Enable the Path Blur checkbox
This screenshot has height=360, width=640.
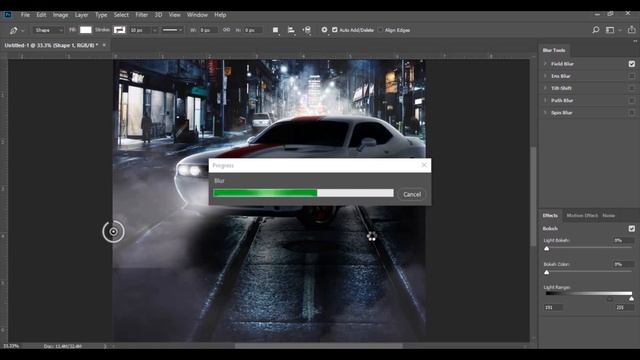point(631,100)
